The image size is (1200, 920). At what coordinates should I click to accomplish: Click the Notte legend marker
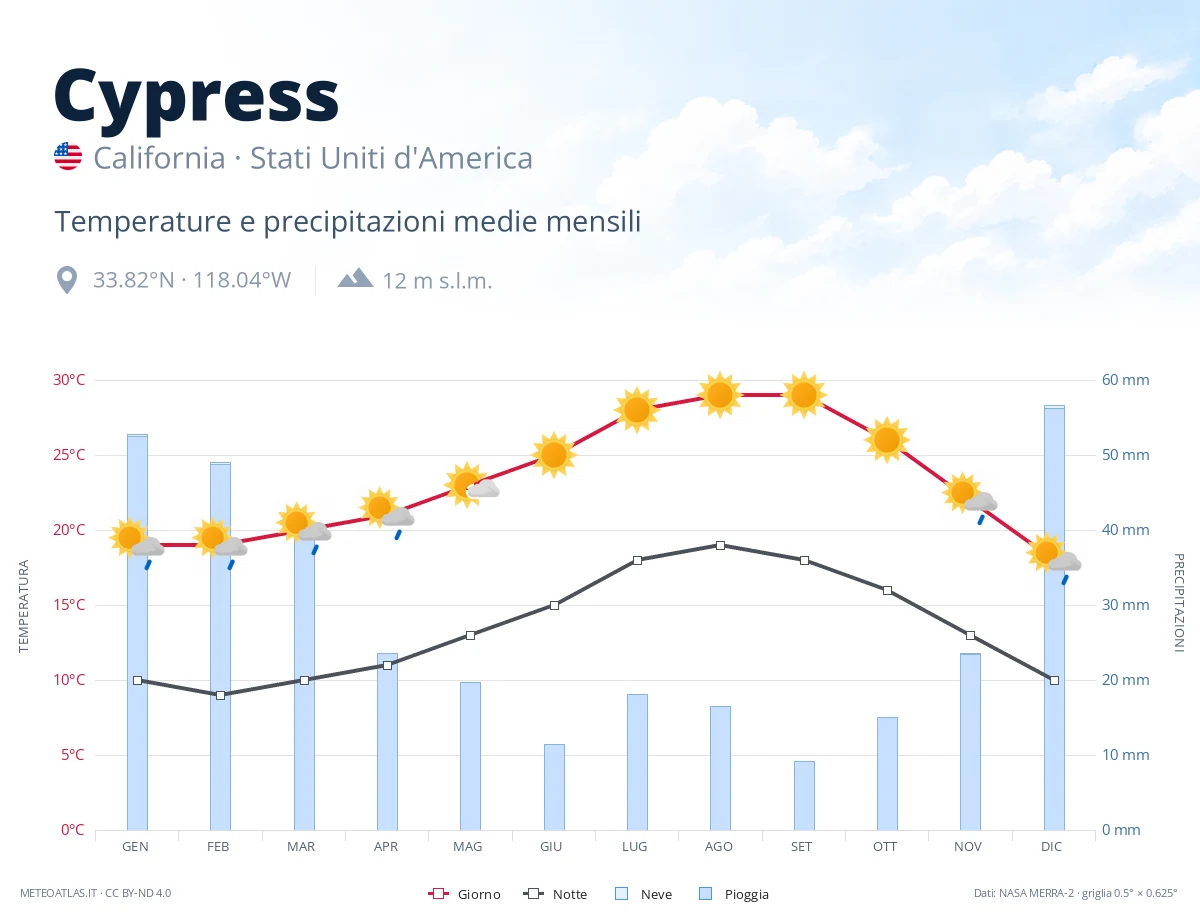coord(533,894)
